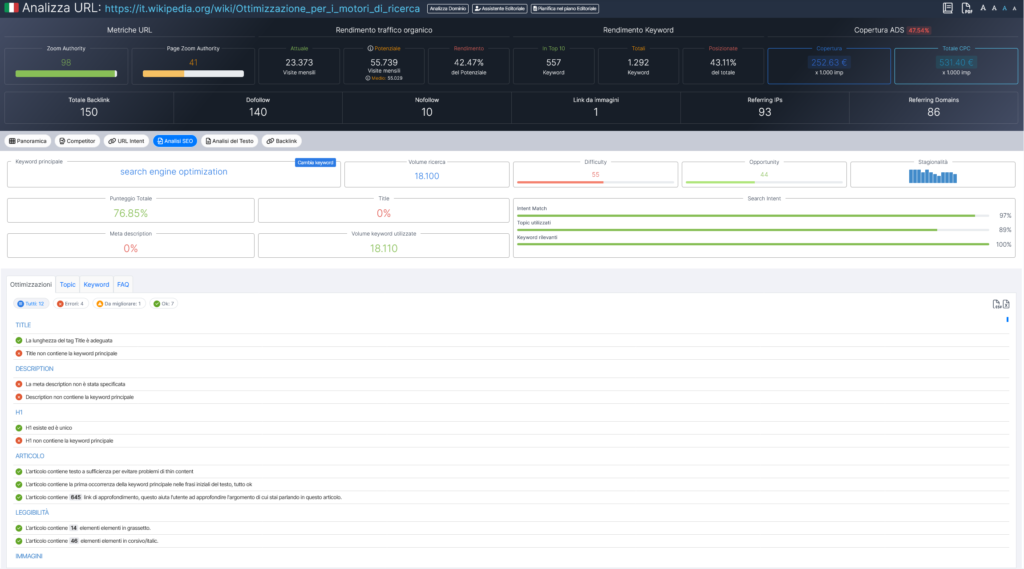
Task: Filter by Ok: 7 chip
Action: (x=164, y=304)
